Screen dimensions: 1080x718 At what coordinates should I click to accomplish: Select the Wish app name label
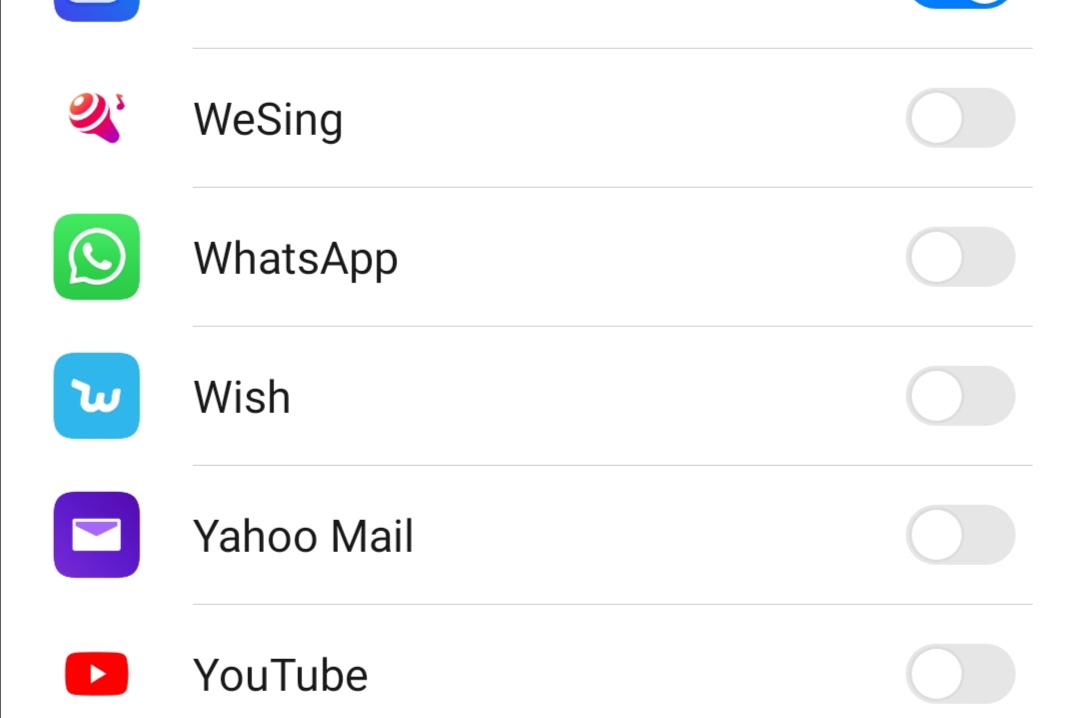point(242,397)
